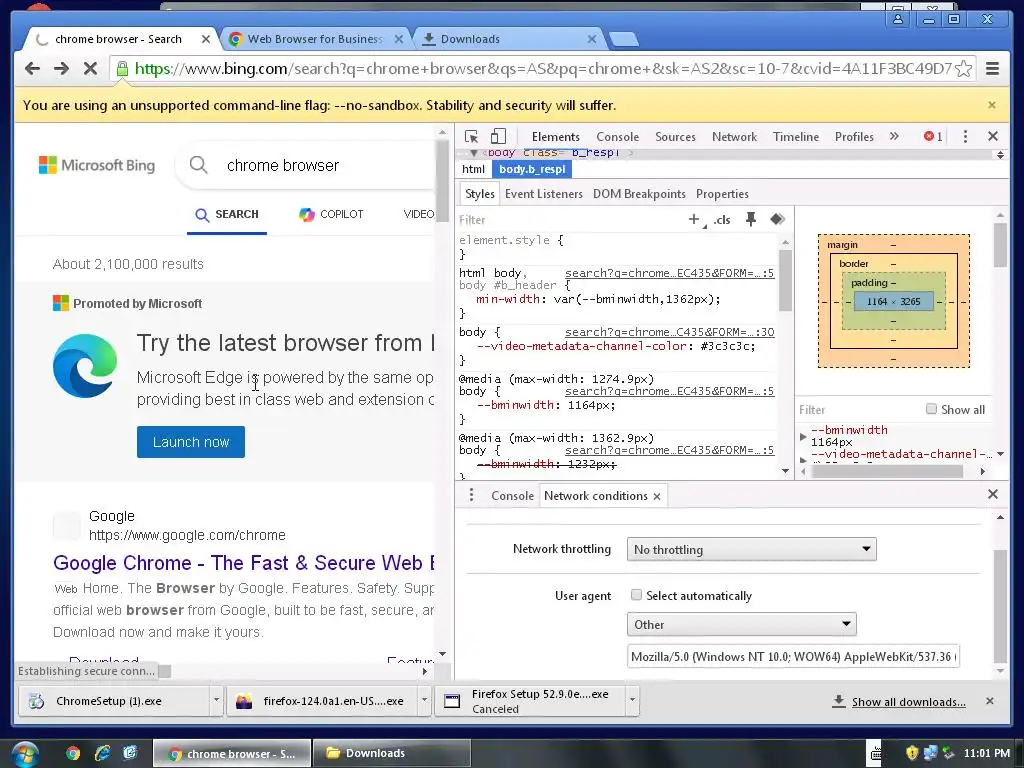Click the Microsoft Bing logo
This screenshot has width=1024, height=768.
tap(97, 165)
